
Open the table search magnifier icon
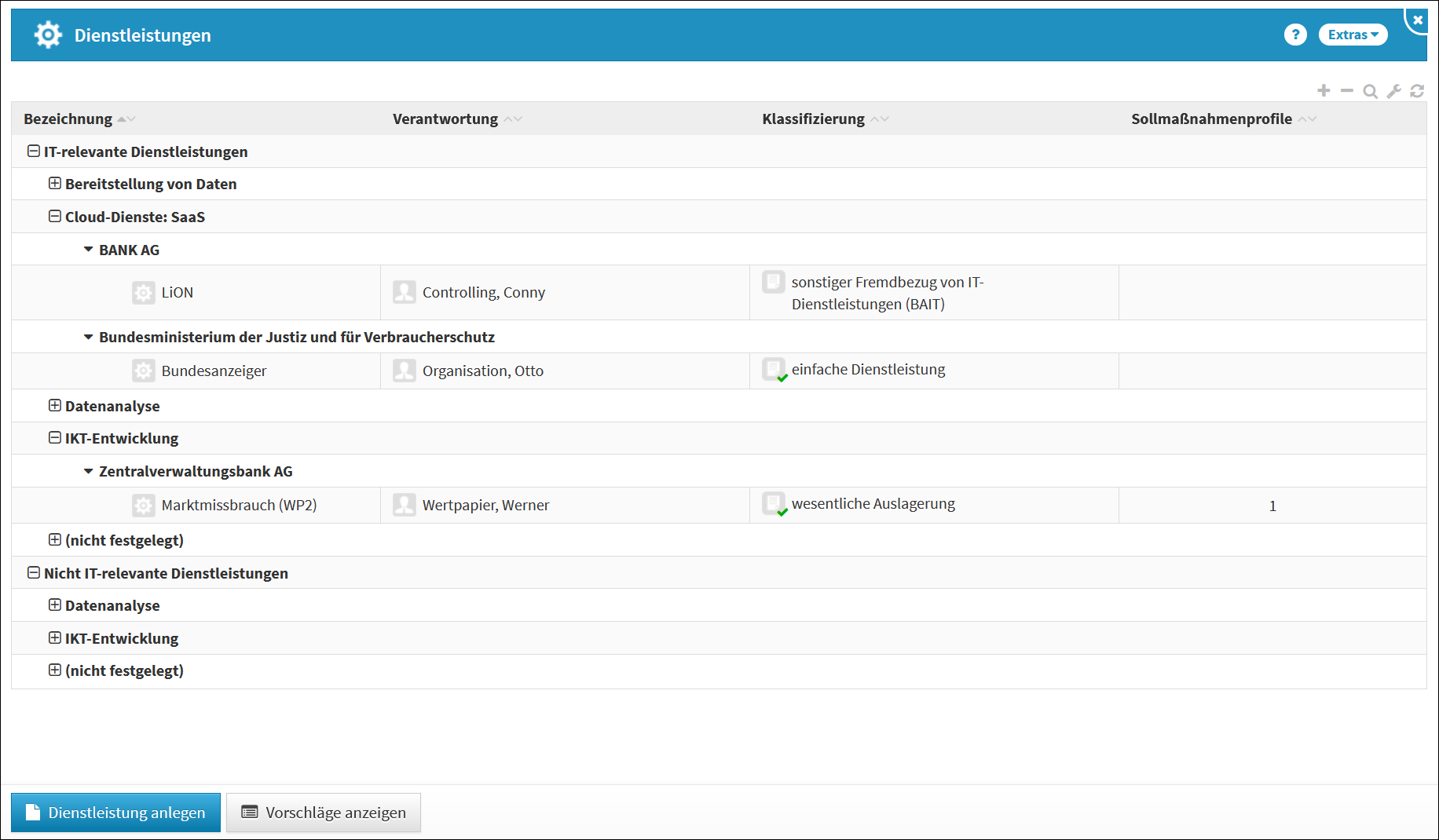tap(1370, 91)
